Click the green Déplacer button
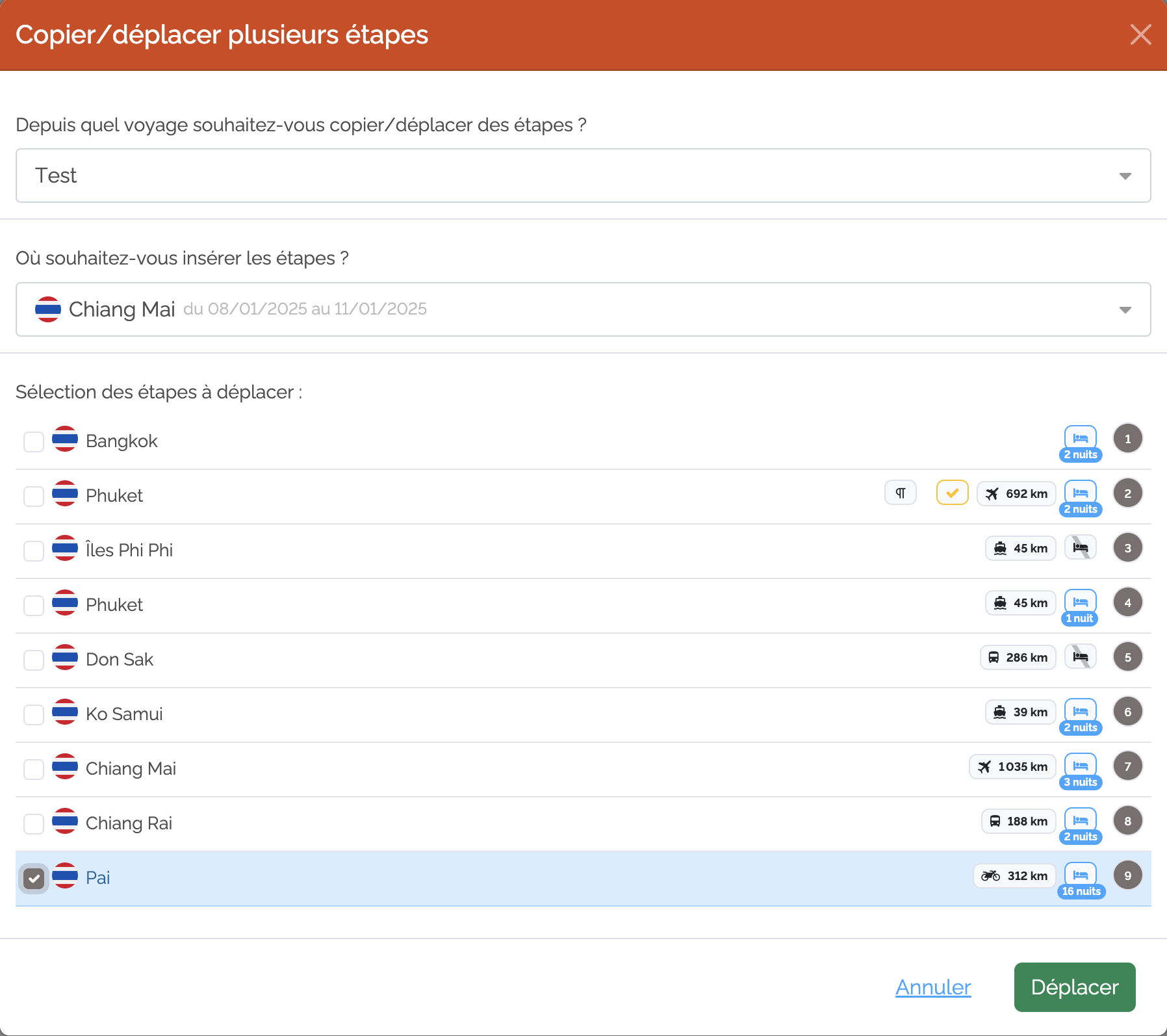 click(1075, 987)
